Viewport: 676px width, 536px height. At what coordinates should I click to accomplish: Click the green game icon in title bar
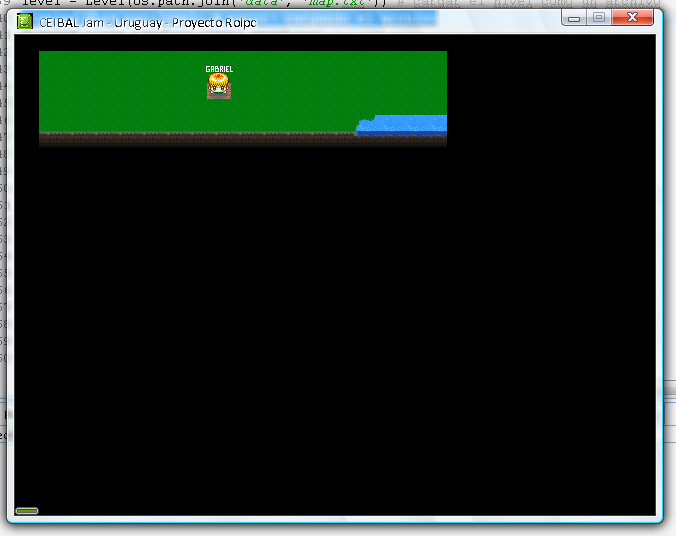25,21
